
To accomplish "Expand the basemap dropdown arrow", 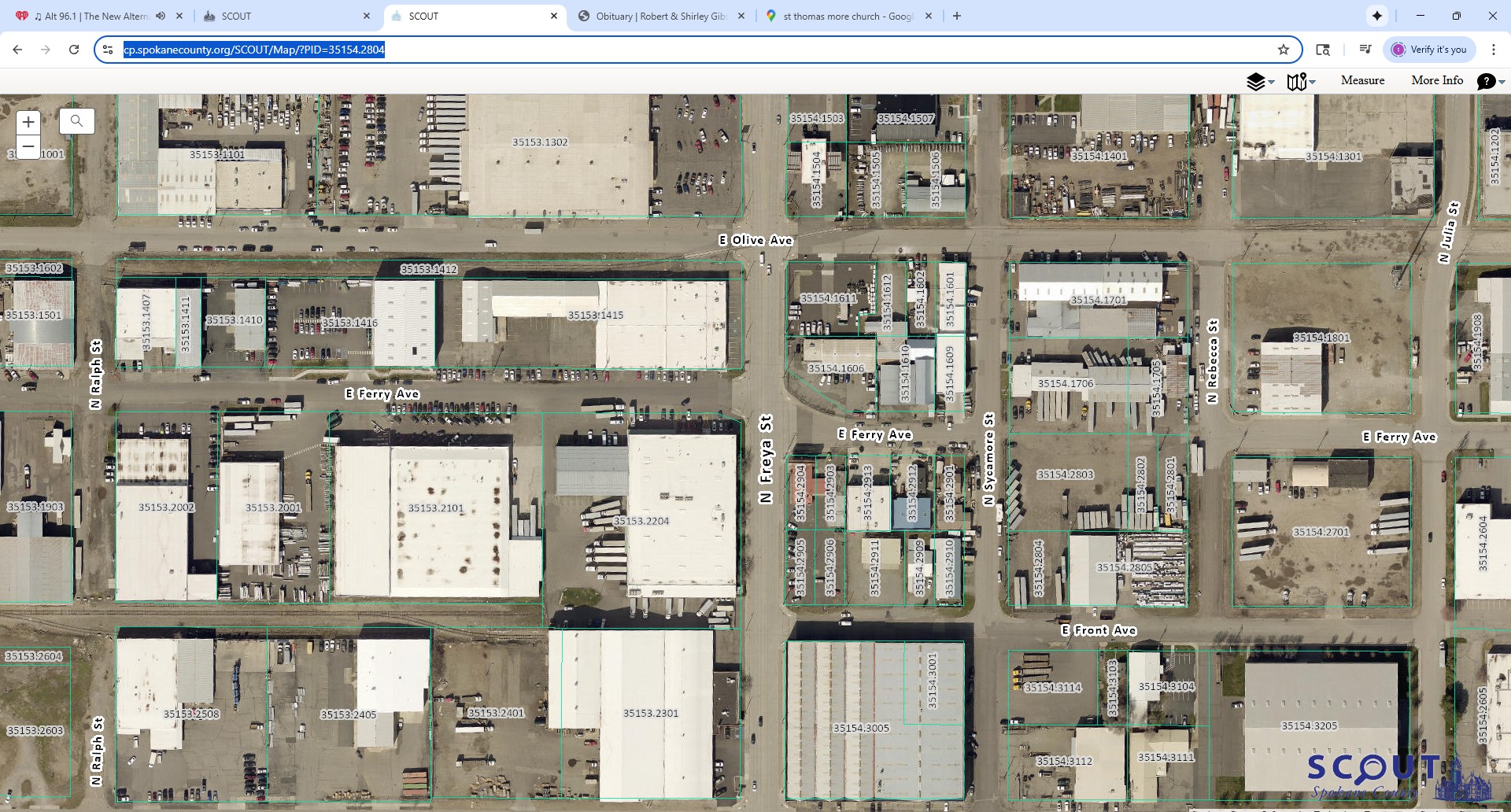I will coord(1312,83).
